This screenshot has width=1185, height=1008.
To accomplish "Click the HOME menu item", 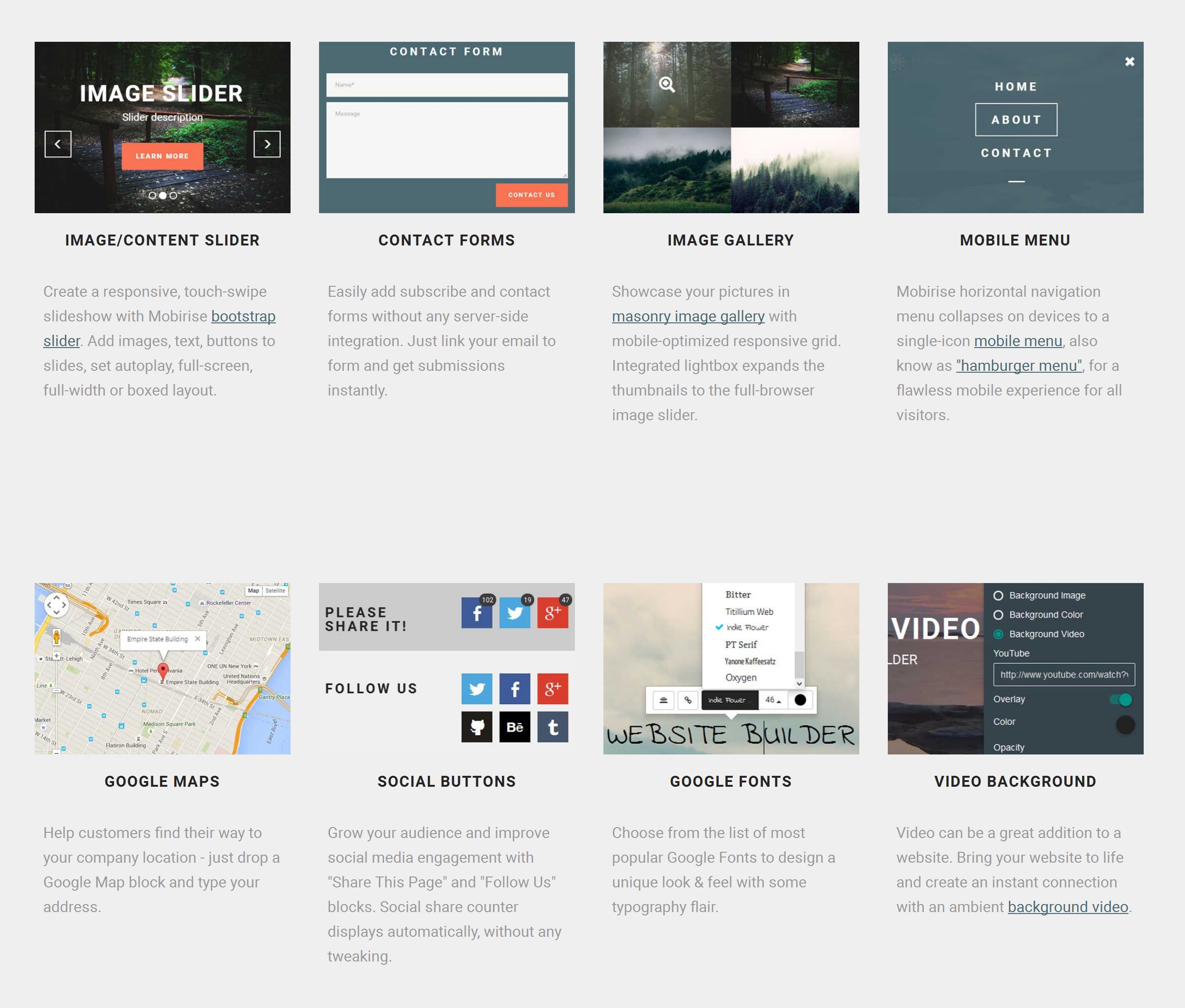I will 1015,86.
